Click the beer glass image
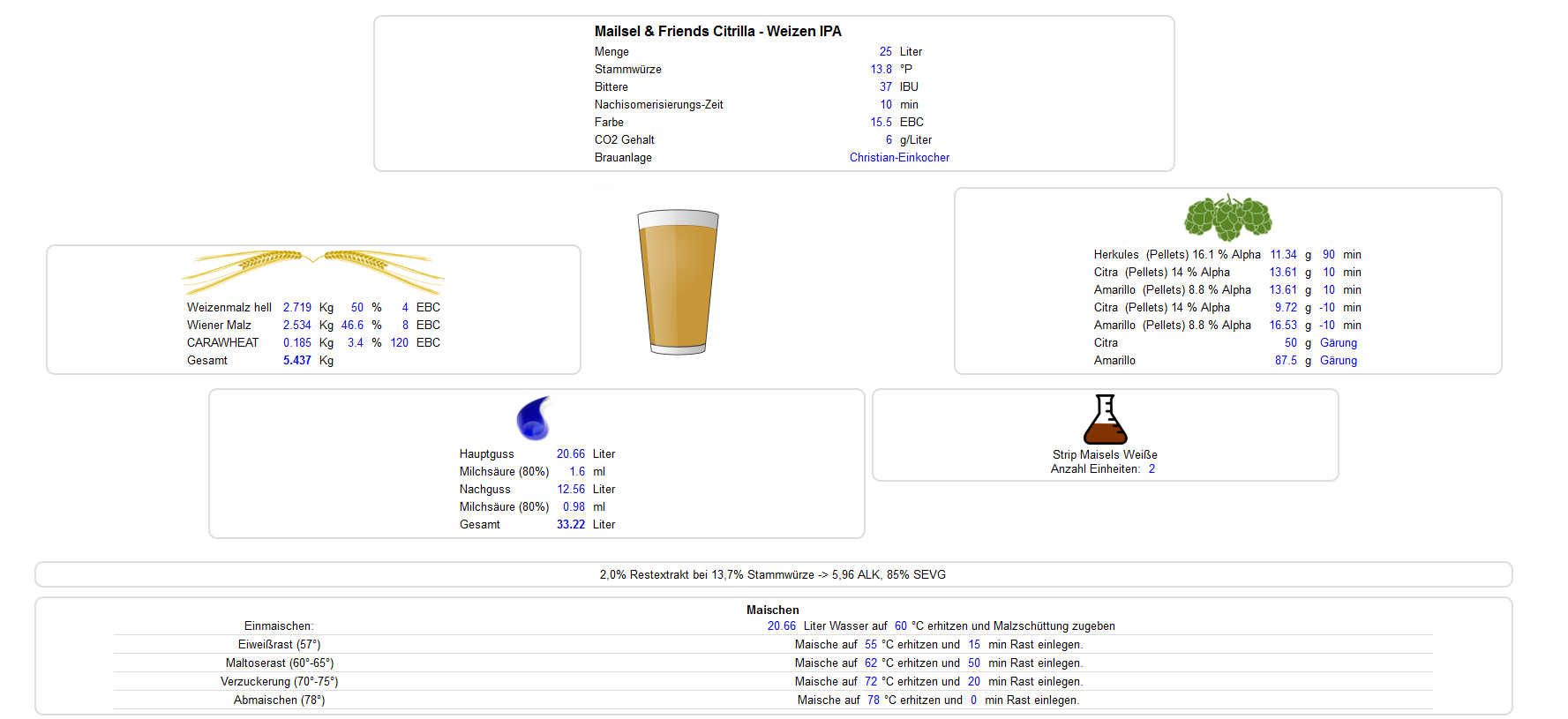This screenshot has width=1568, height=719. tap(678, 281)
